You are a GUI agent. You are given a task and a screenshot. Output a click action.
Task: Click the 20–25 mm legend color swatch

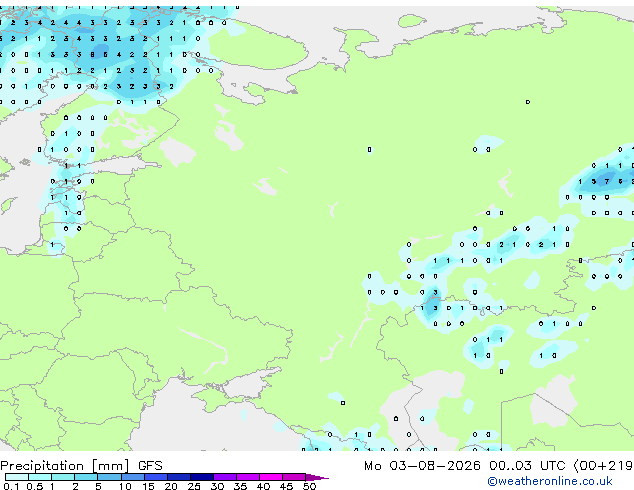pos(178,477)
